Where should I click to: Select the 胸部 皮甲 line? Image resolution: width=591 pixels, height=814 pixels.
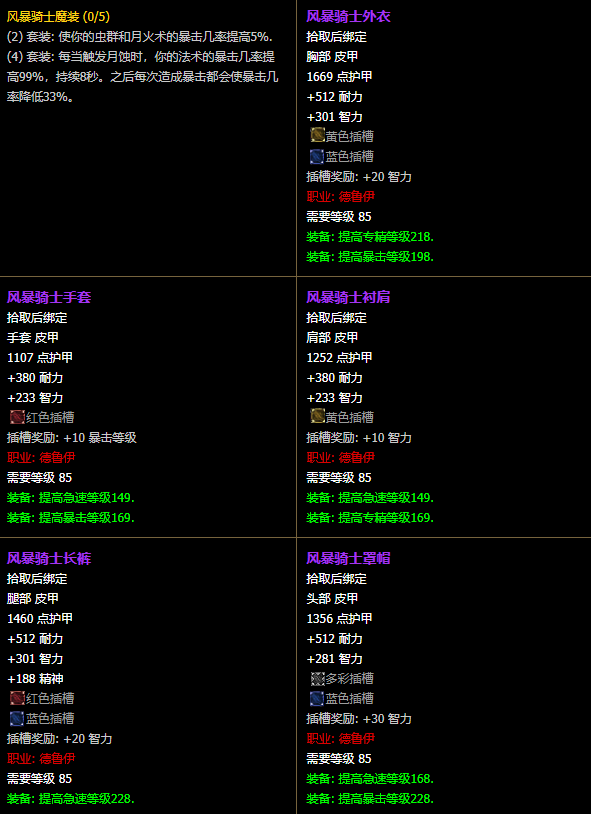click(x=332, y=57)
